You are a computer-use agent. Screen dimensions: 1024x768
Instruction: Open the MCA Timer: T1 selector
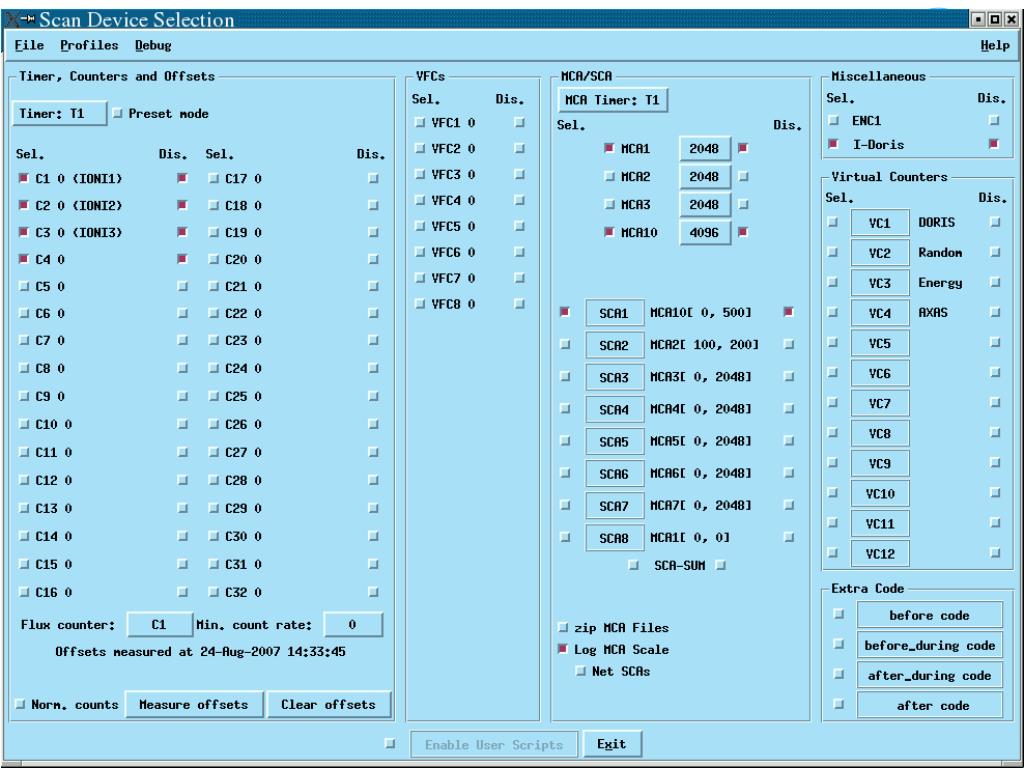pos(613,100)
